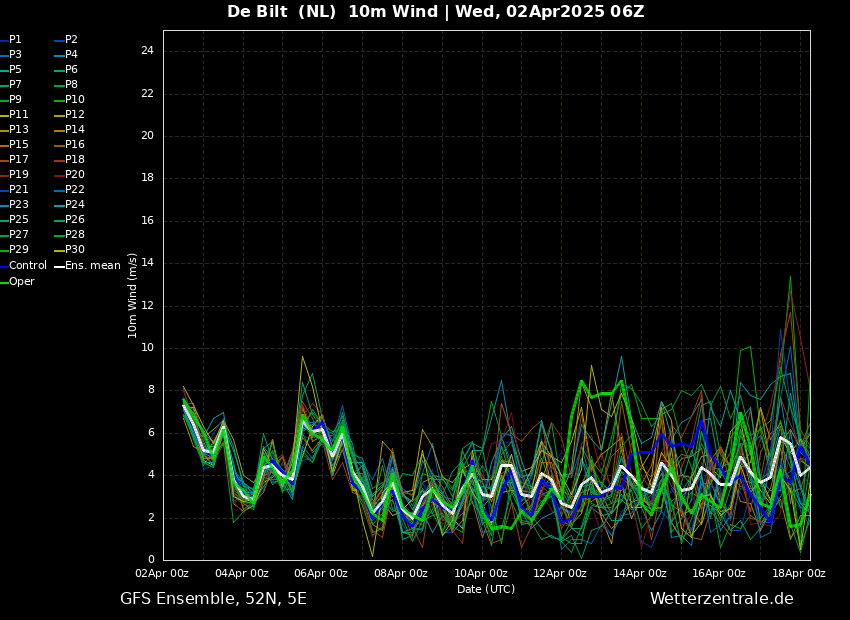The image size is (850, 620).
Task: Click the P10 legend entry
Action: click(75, 100)
